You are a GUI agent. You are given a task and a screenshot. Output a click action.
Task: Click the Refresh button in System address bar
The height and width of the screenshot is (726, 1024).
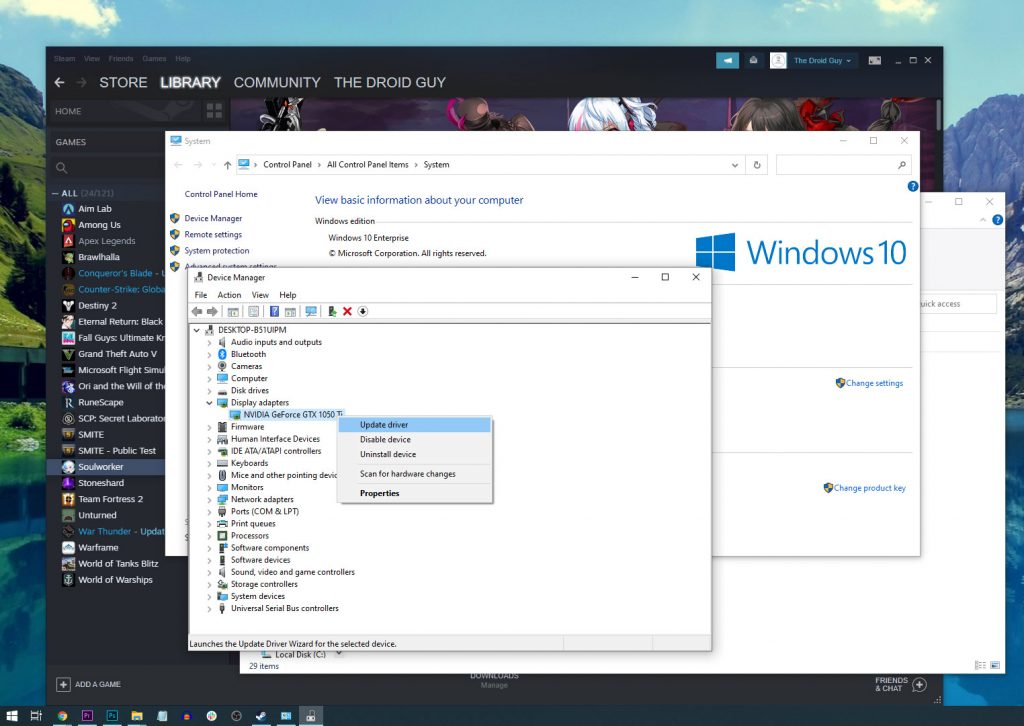pyautogui.click(x=757, y=165)
